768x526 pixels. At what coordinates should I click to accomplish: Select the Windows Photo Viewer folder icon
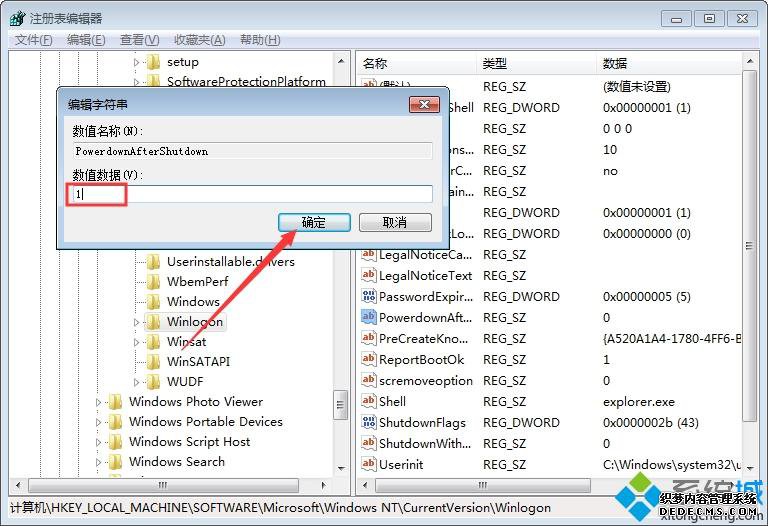(x=115, y=402)
